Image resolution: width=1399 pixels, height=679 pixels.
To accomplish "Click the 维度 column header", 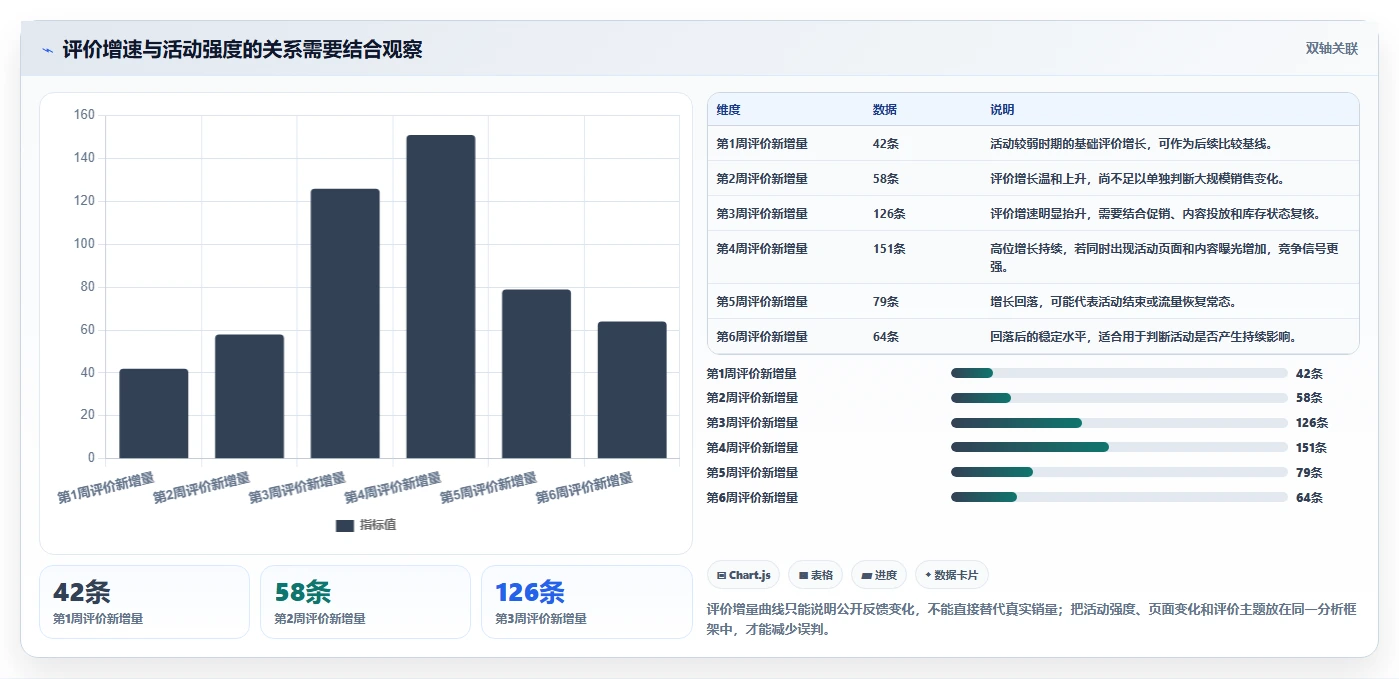I will point(729,110).
